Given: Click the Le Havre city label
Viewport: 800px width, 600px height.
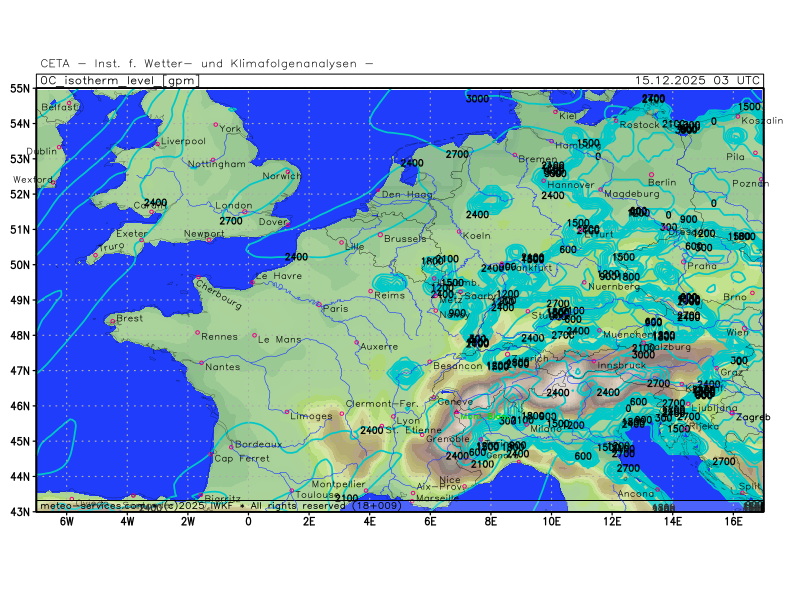Looking at the screenshot, I should pyautogui.click(x=279, y=275).
